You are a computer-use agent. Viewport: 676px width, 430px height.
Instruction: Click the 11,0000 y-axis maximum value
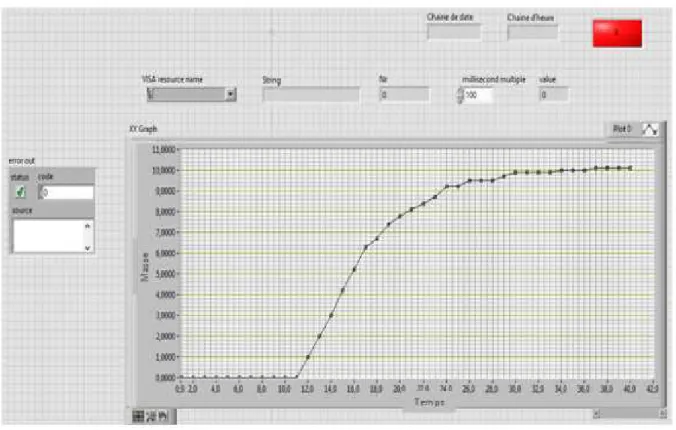(x=163, y=150)
